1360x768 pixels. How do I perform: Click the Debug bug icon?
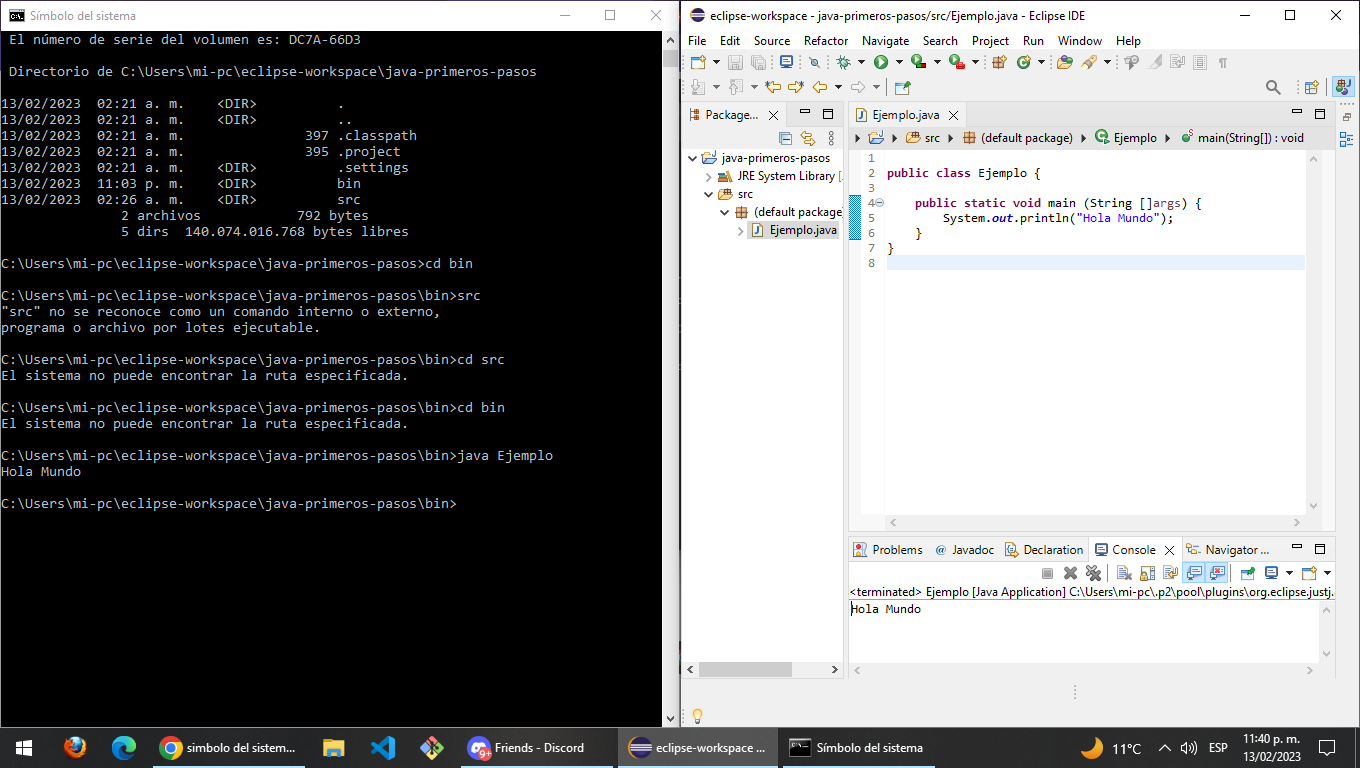(844, 62)
